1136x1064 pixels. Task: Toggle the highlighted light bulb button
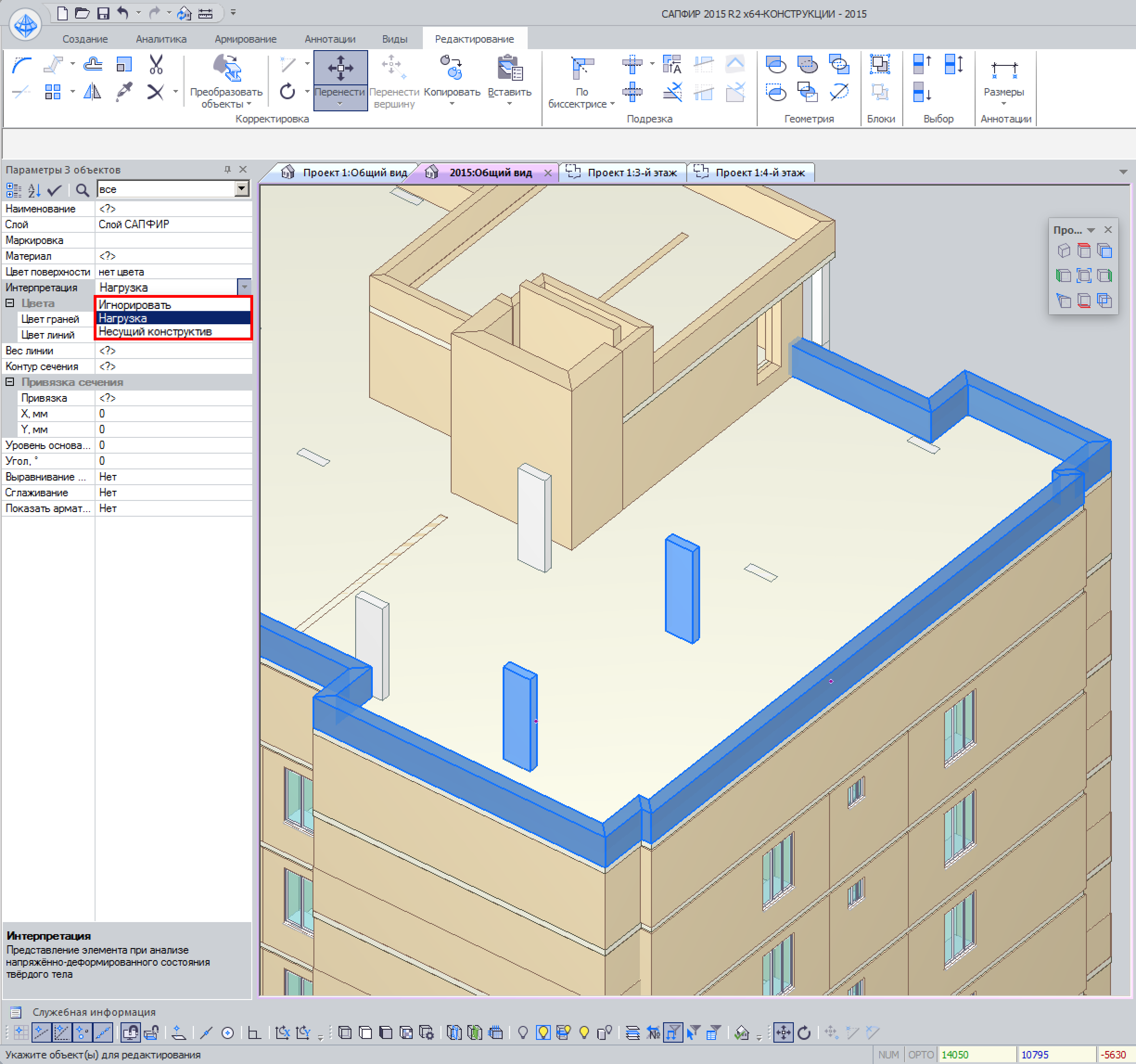click(543, 1032)
